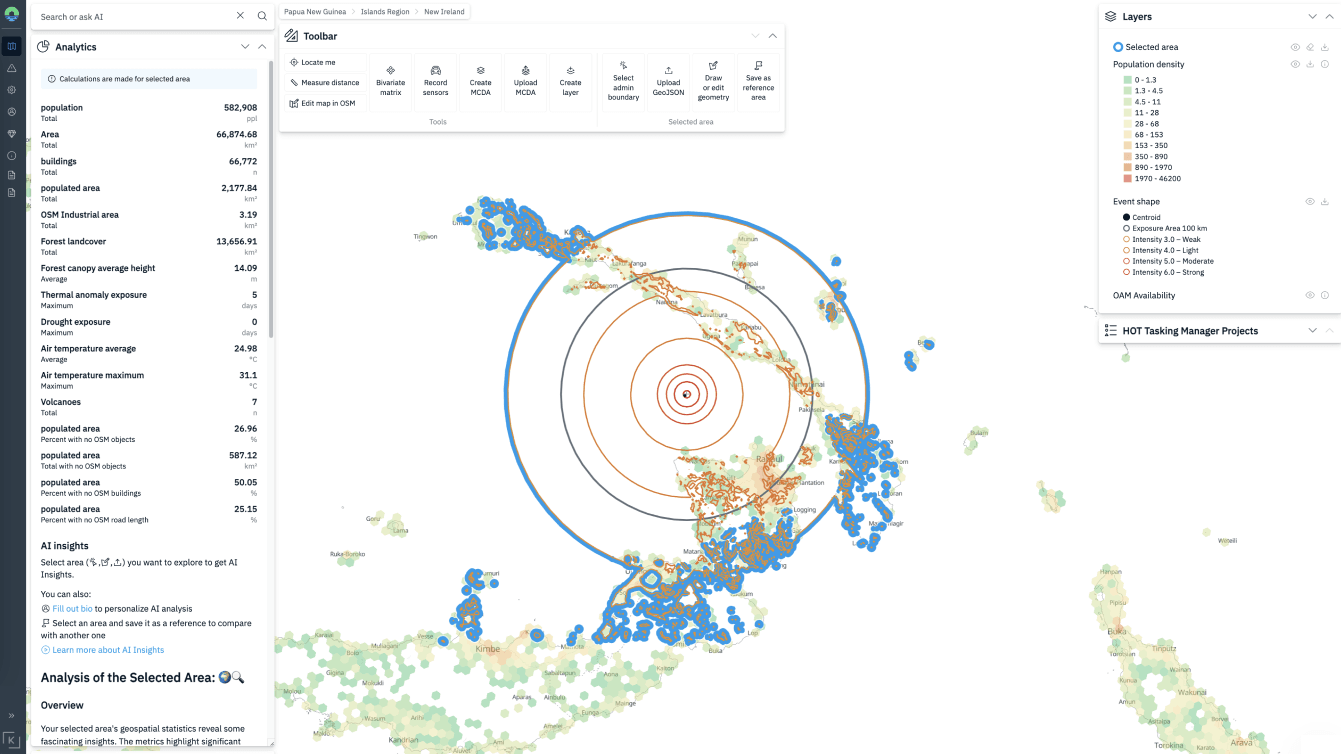Click the Search or ask AI field

(120, 16)
